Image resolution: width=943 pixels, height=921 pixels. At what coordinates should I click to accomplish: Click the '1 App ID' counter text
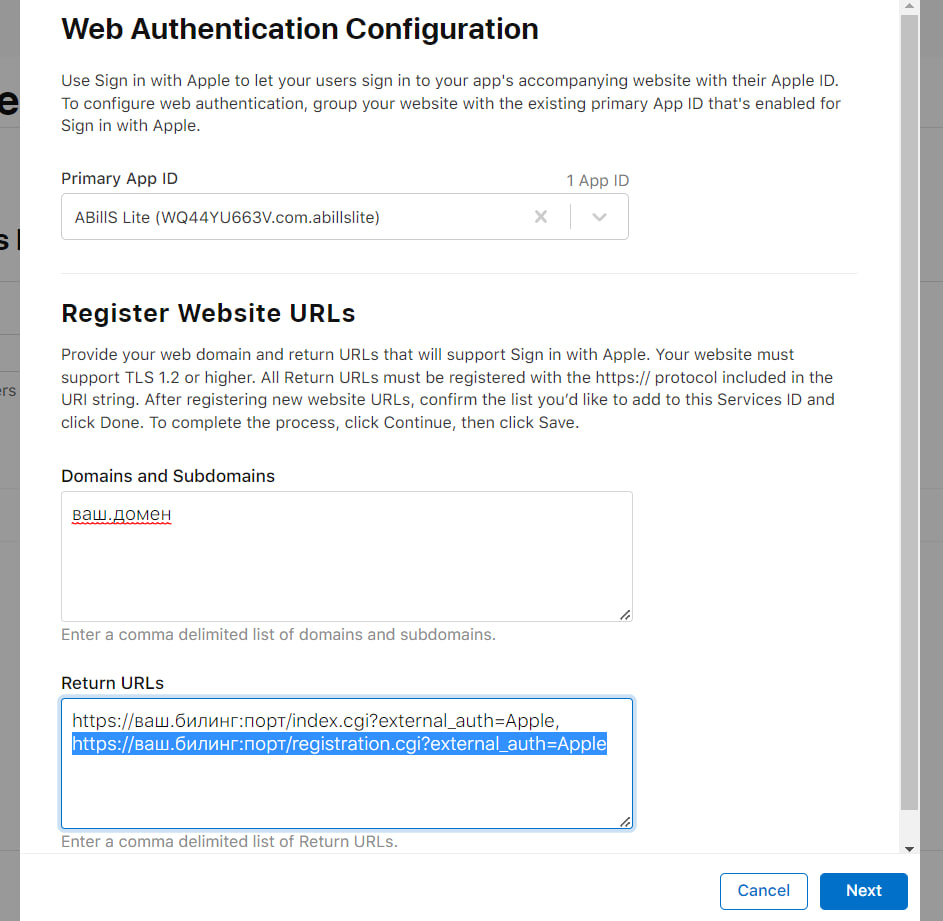tap(597, 181)
